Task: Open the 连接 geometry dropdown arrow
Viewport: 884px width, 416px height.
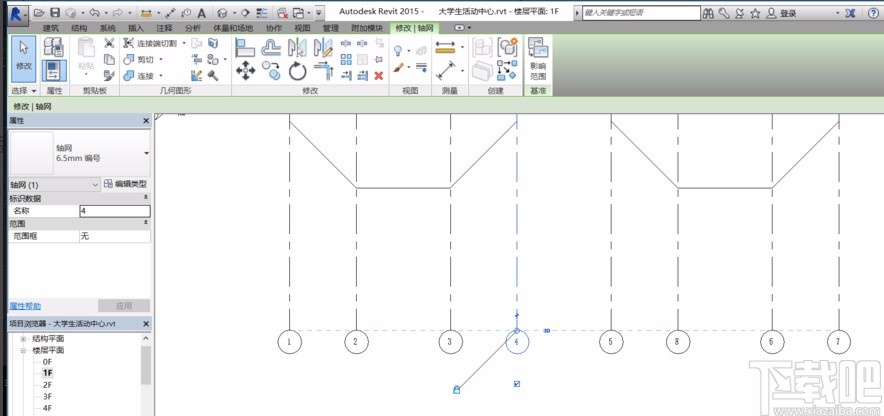Action: pyautogui.click(x=161, y=75)
